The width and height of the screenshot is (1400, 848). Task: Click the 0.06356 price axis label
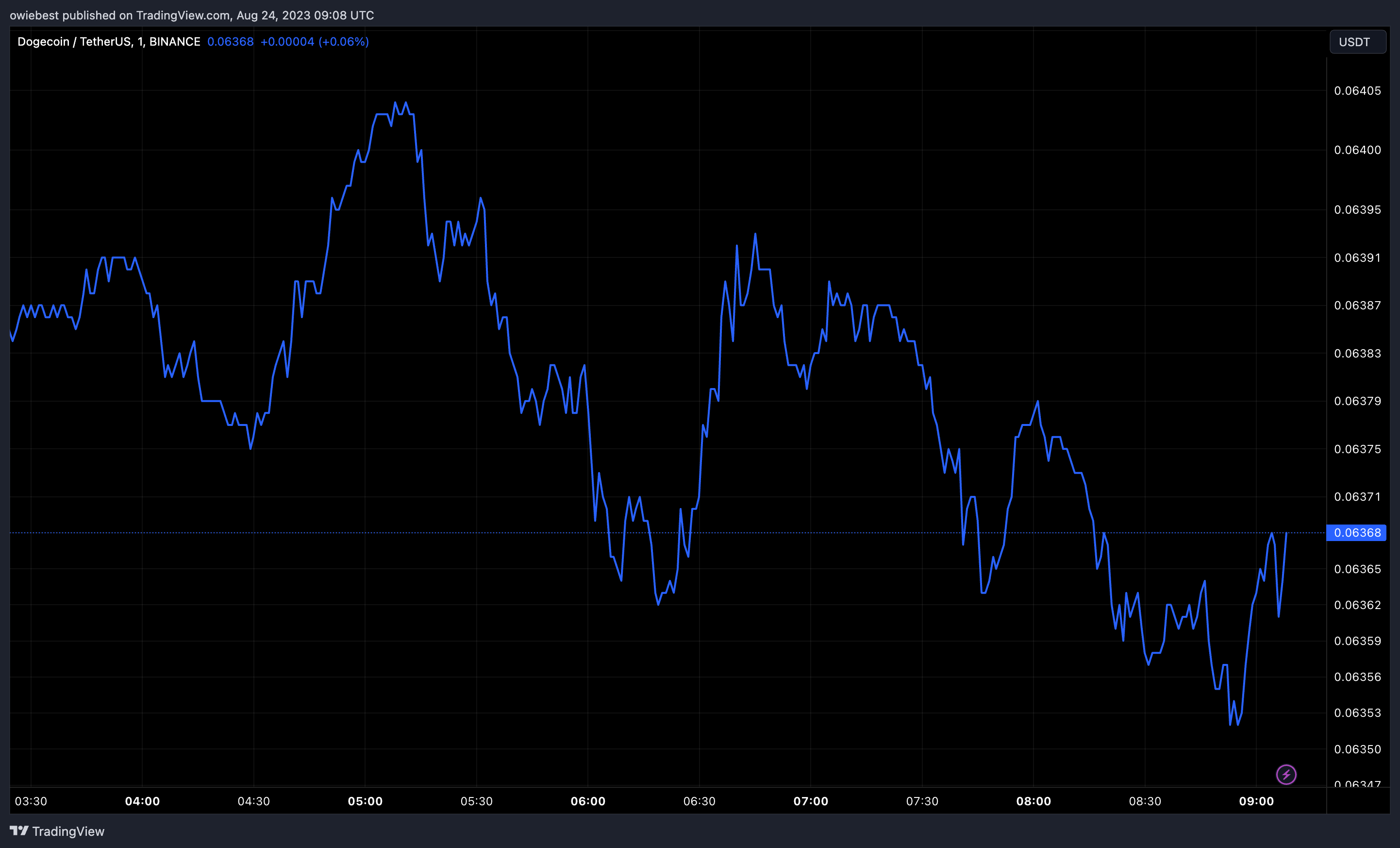click(1357, 677)
